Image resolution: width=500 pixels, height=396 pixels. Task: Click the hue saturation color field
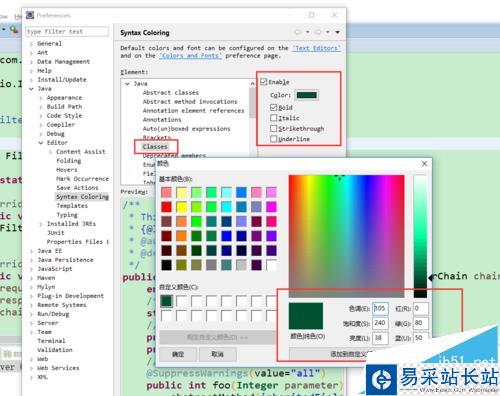pyautogui.click(x=346, y=236)
